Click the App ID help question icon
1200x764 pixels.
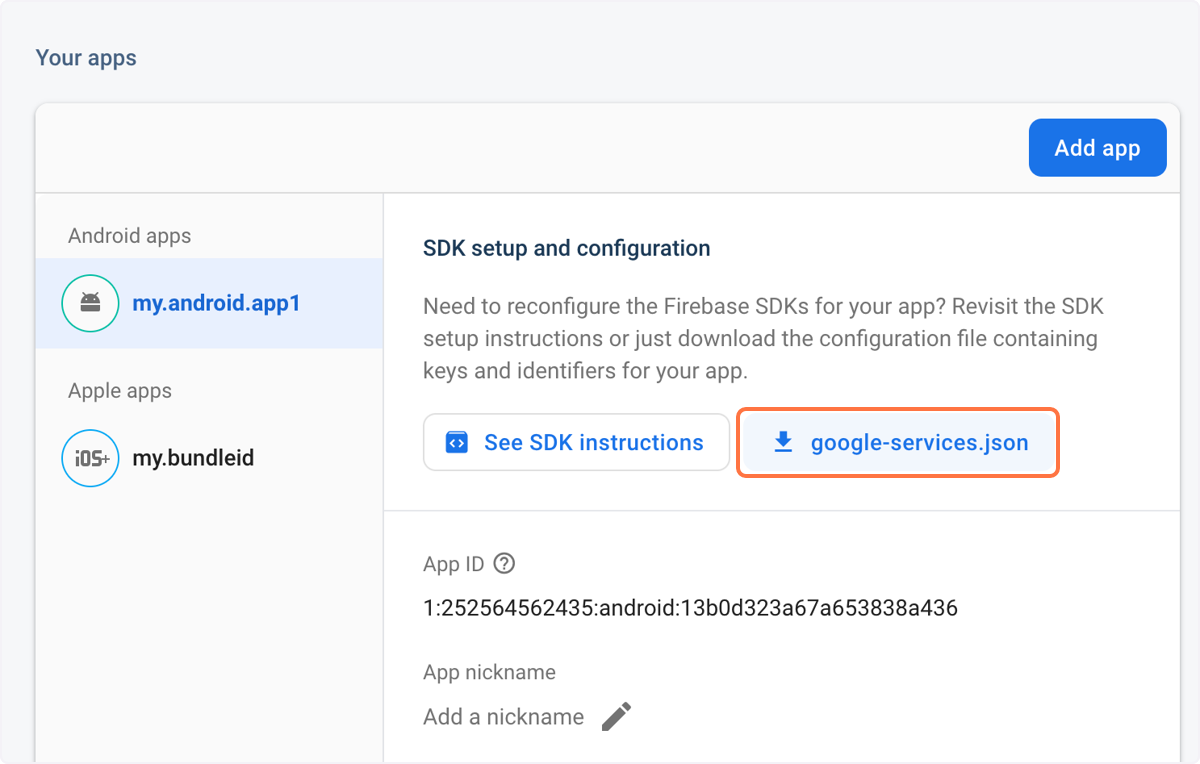[505, 564]
